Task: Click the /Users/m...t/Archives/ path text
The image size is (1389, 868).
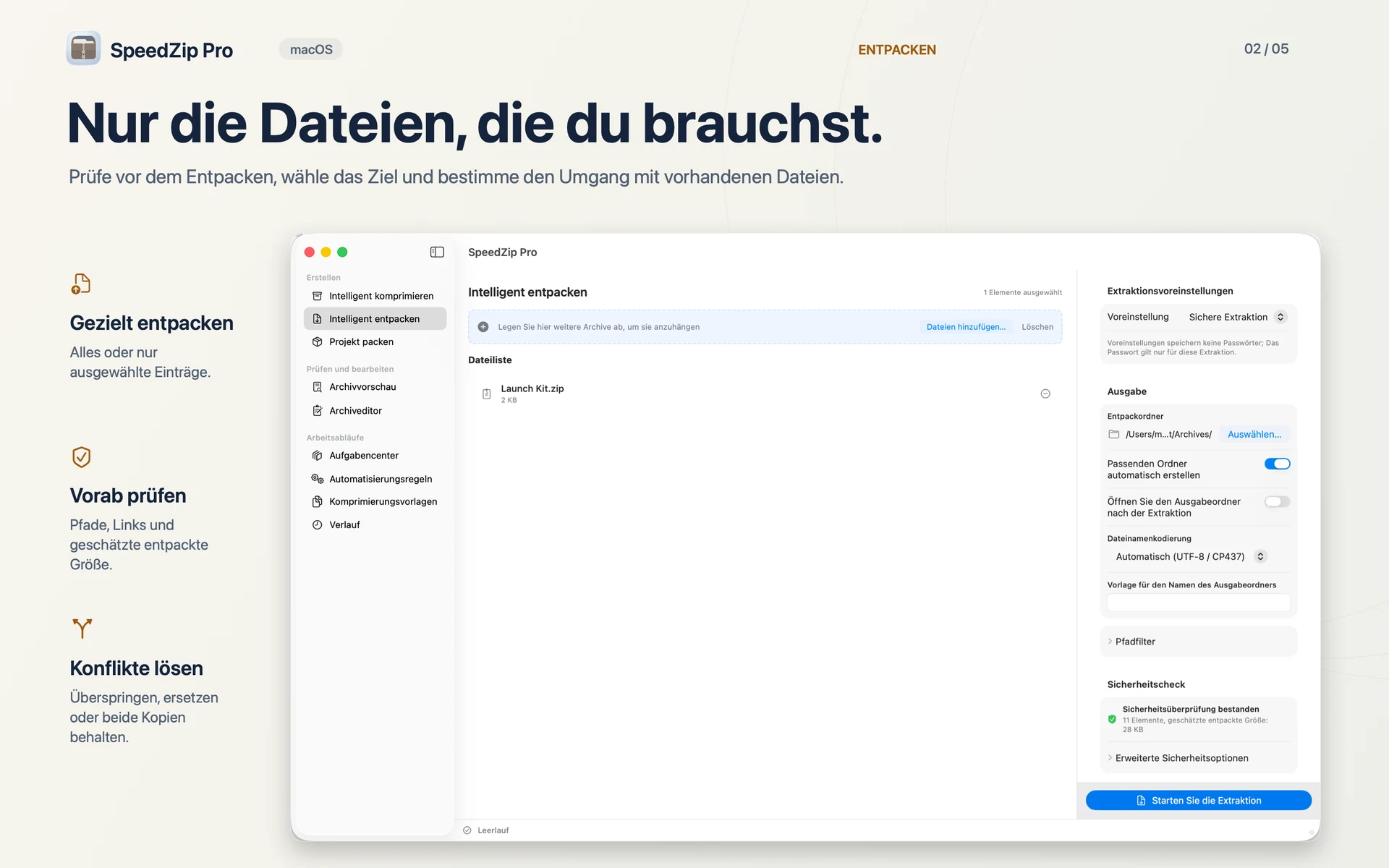Action: [1168, 435]
